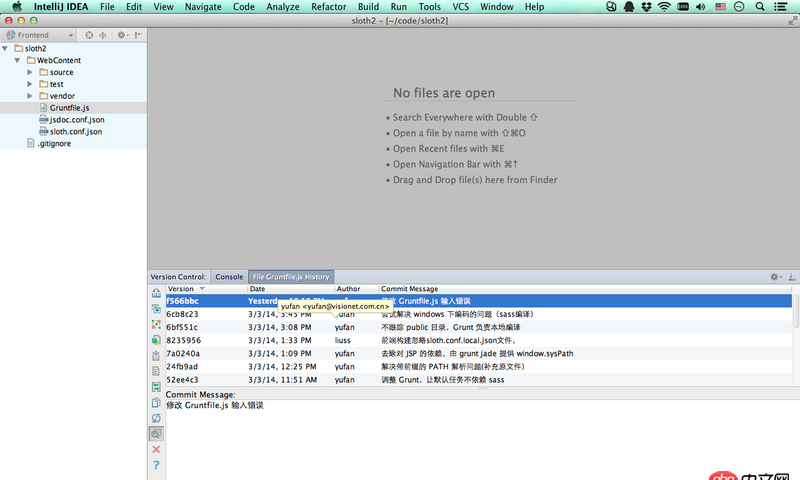Open macOS Notification Center list icon
Viewport: 800px width, 480px height.
(781, 7)
